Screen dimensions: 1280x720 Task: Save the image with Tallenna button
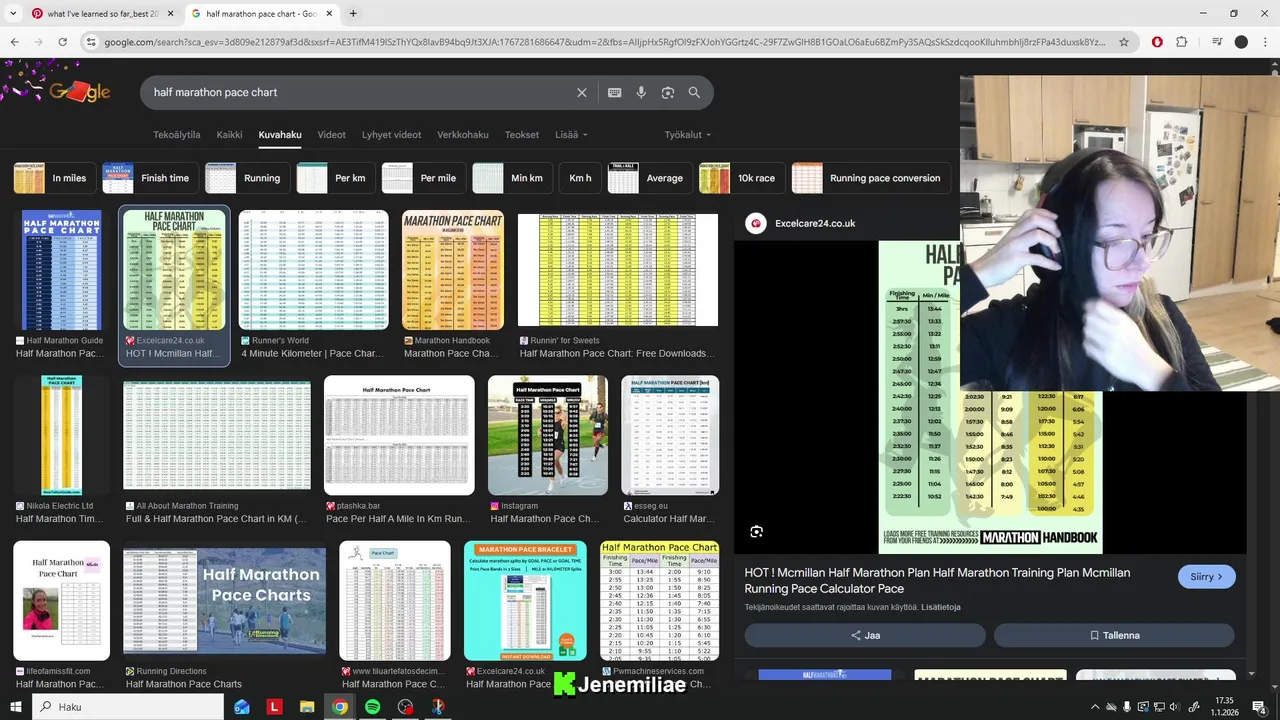(1114, 635)
